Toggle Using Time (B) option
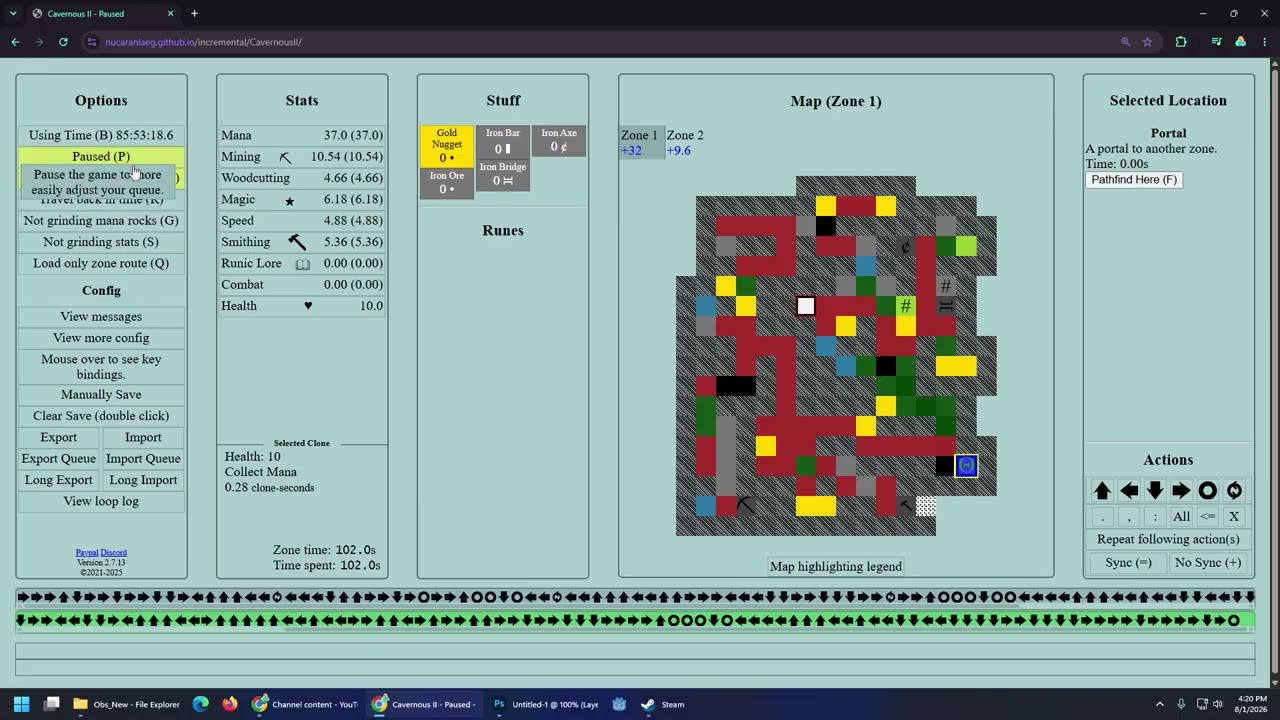Image resolution: width=1280 pixels, height=720 pixels. [101, 135]
